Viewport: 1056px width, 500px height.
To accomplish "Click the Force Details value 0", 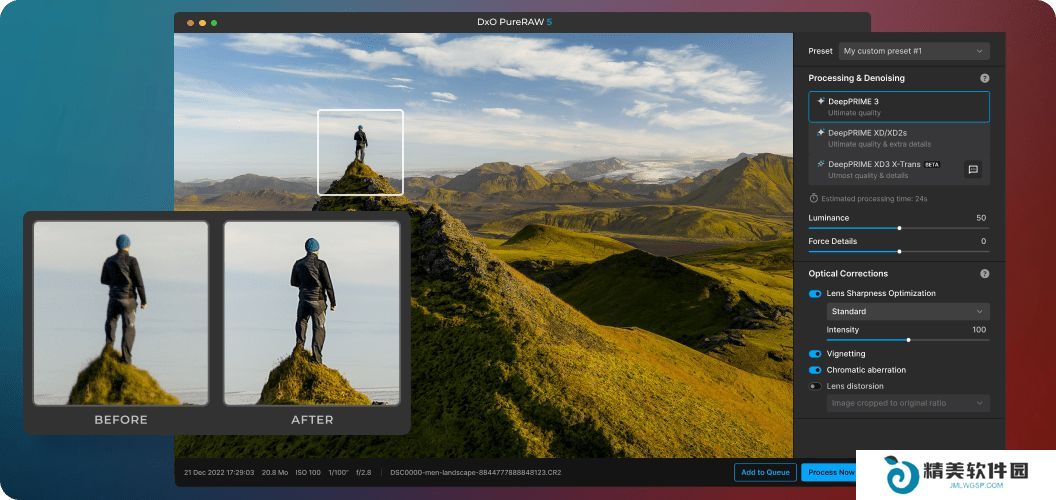I will (x=984, y=241).
